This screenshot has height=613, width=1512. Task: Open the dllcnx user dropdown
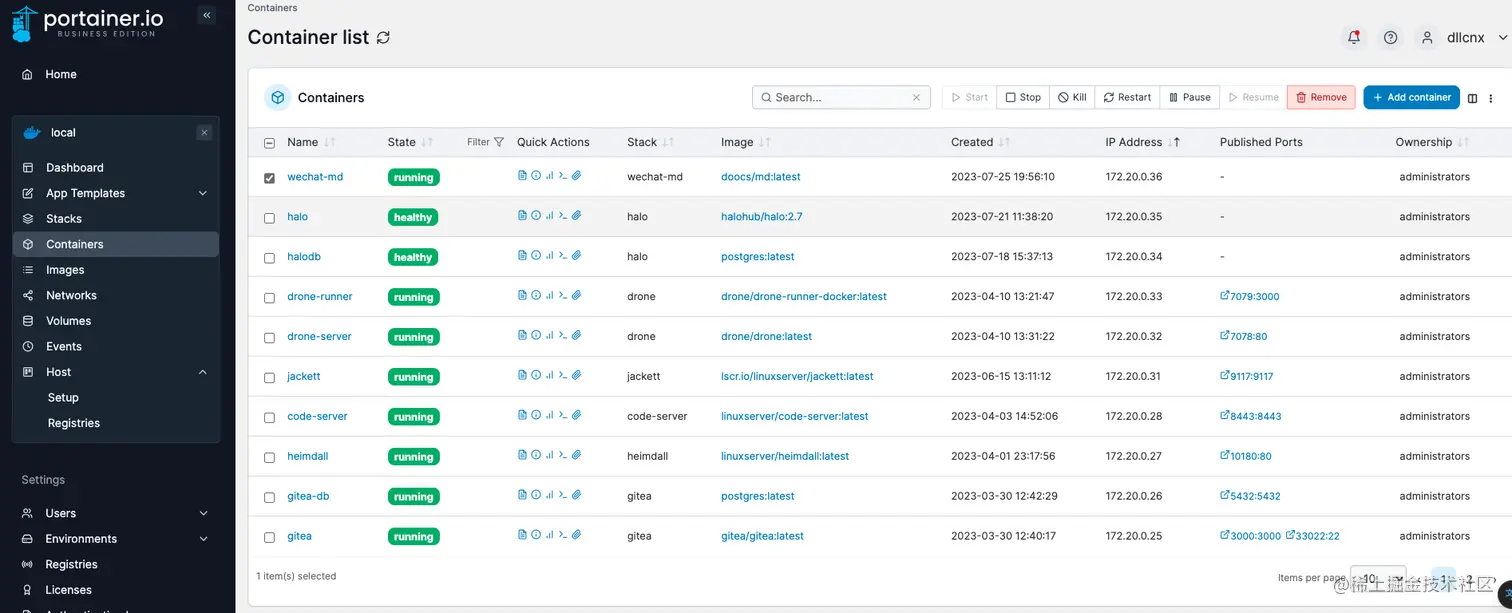1464,37
